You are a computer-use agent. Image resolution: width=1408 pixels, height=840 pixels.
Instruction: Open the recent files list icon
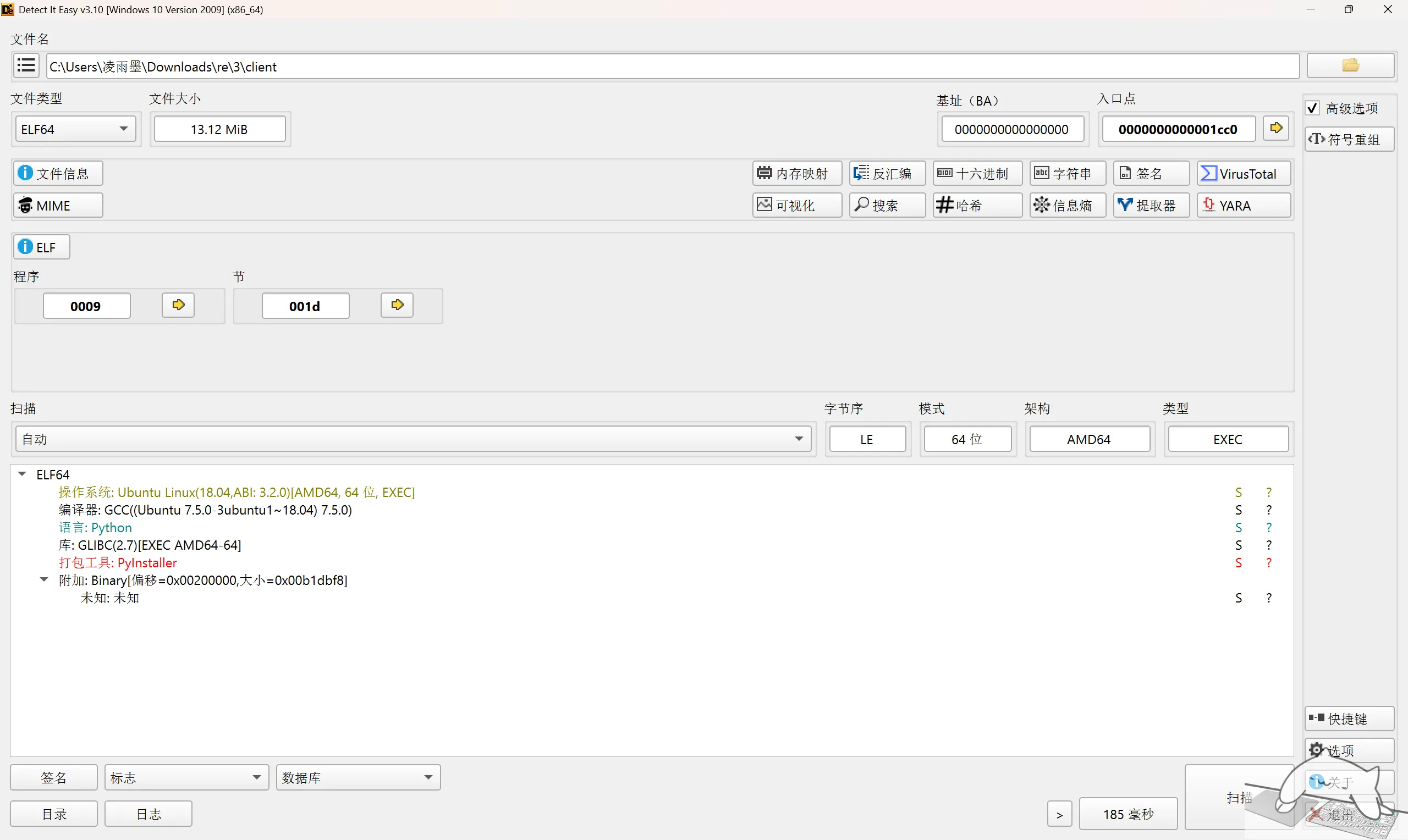coord(26,65)
